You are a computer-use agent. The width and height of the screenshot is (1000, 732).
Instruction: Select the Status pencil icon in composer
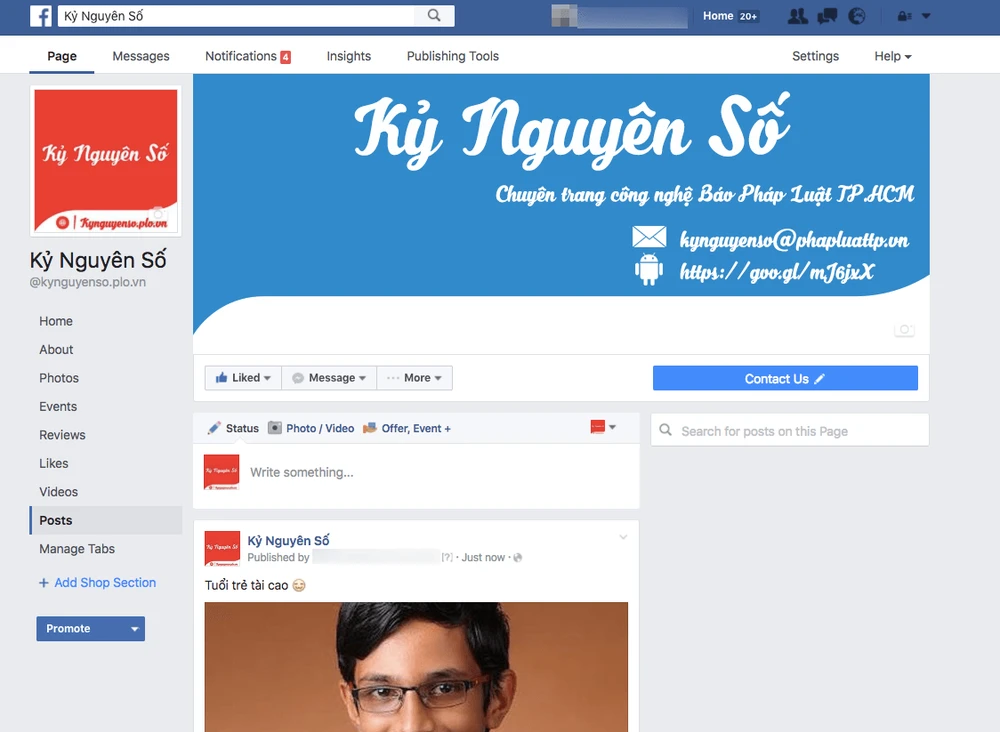point(213,428)
